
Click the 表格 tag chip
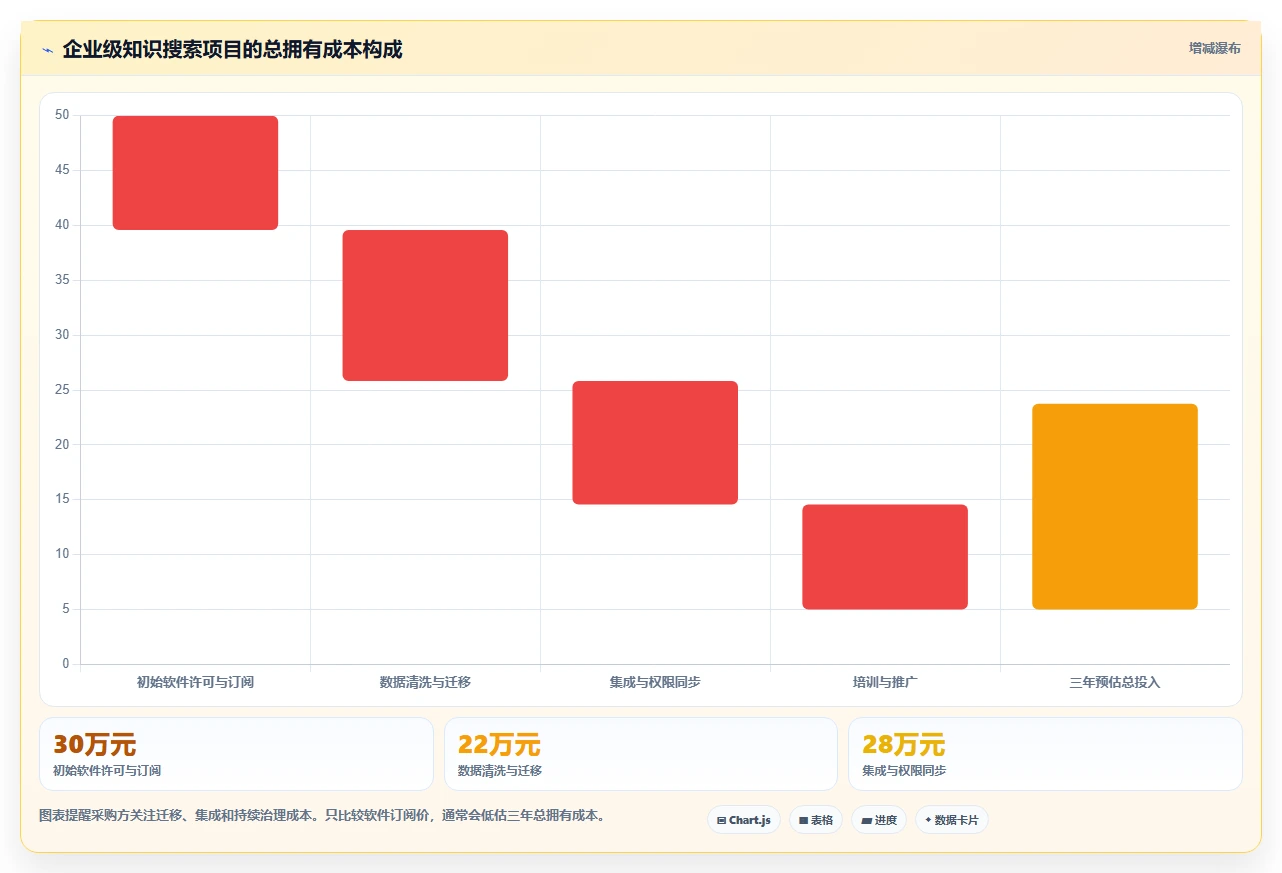[816, 820]
